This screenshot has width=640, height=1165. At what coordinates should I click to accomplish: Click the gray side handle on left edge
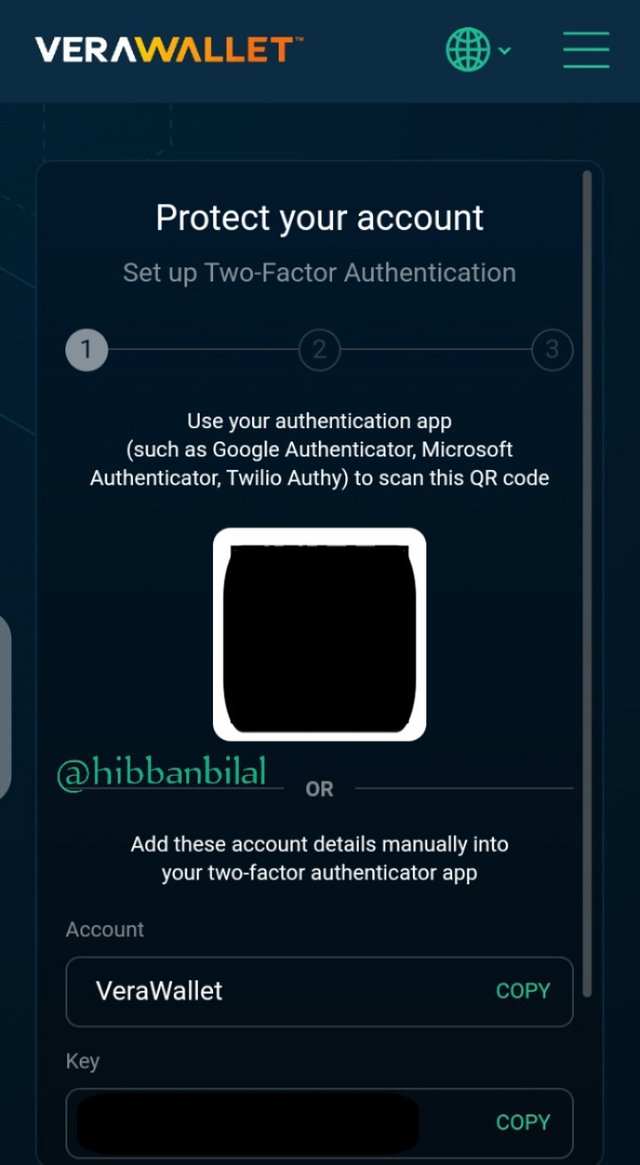5,707
